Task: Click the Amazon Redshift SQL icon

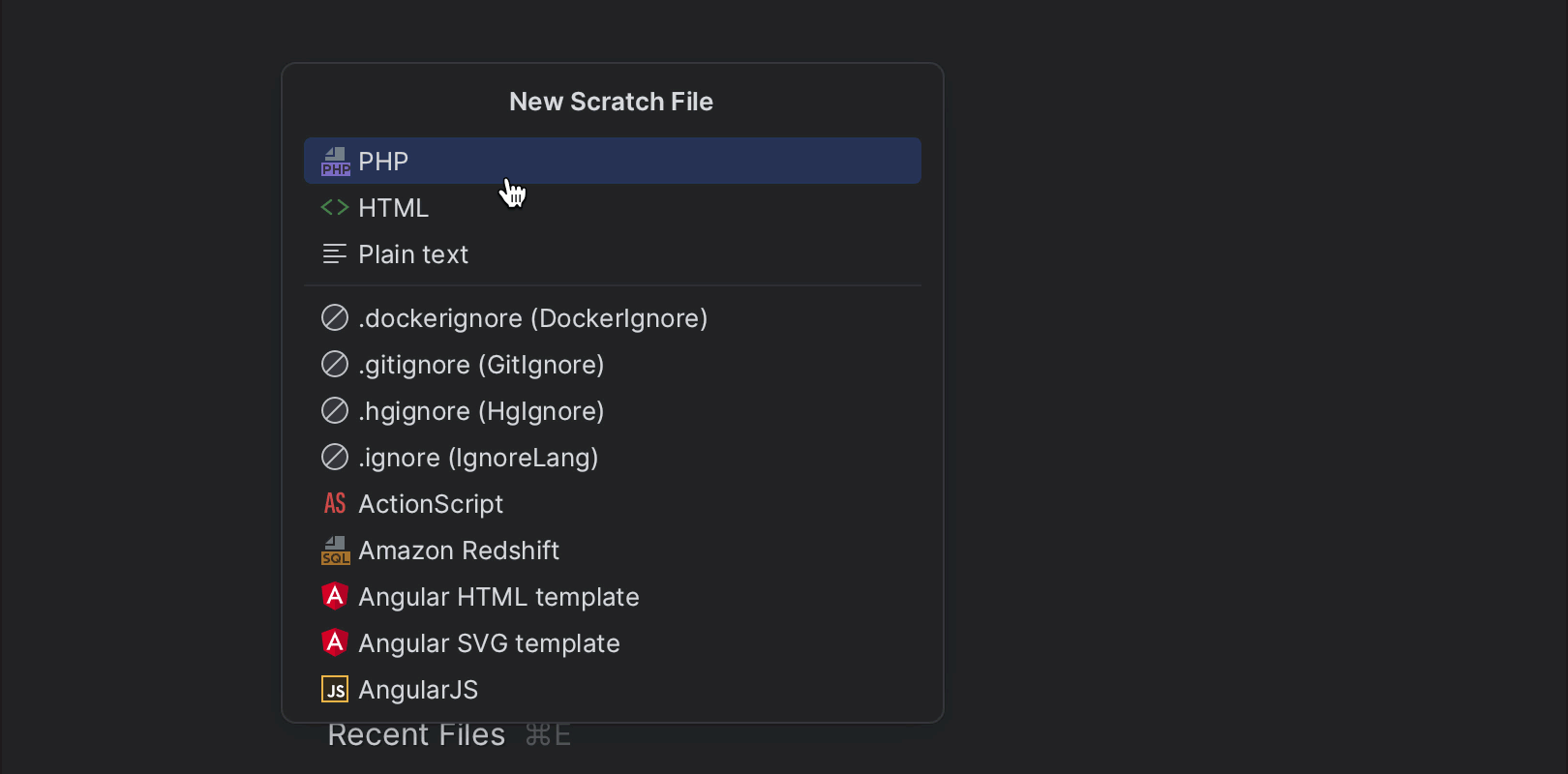Action: click(335, 551)
